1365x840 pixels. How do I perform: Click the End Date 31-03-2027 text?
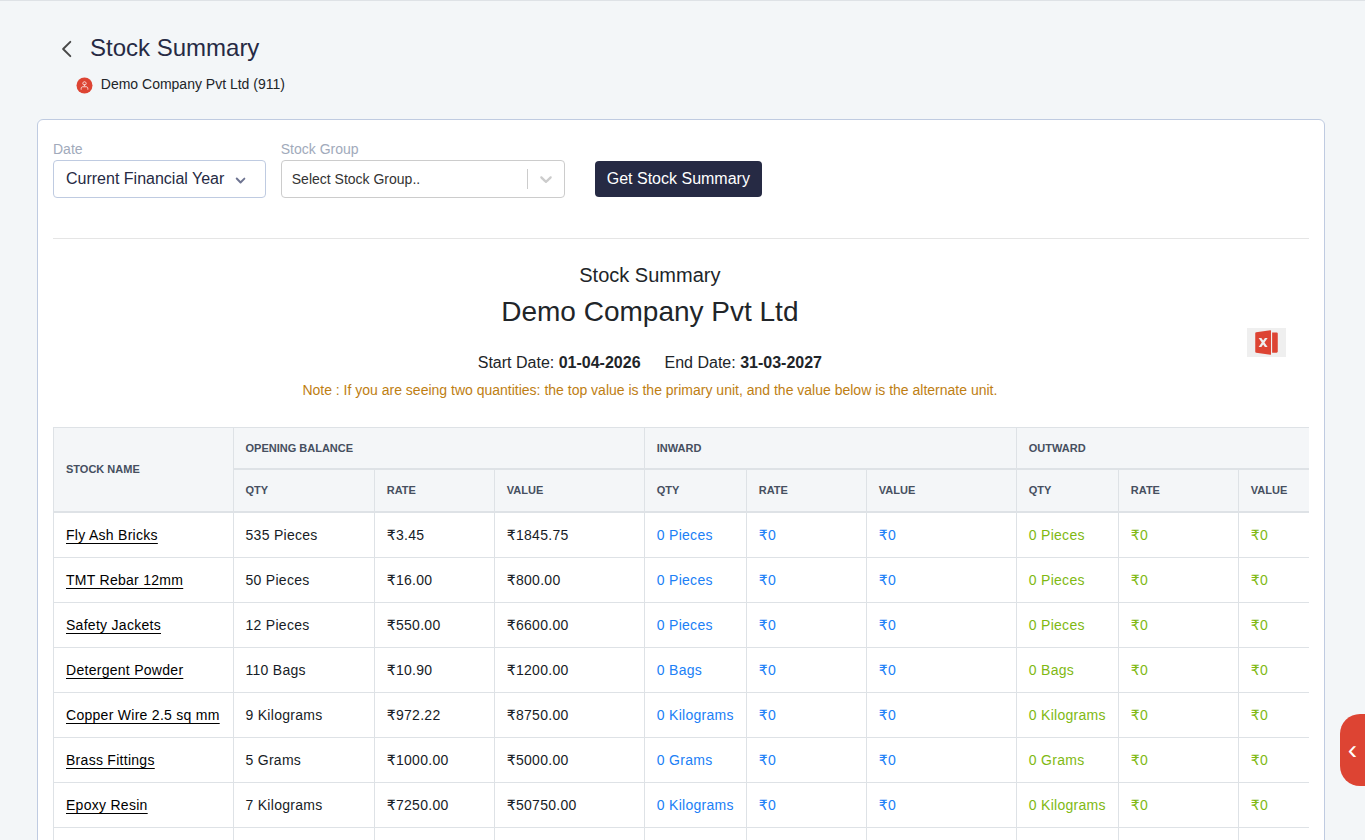743,362
